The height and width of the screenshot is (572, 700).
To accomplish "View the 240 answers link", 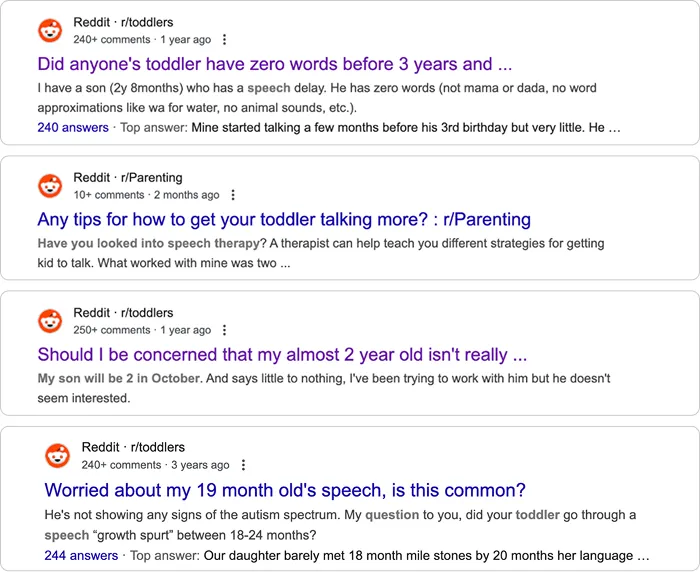I will tap(73, 128).
